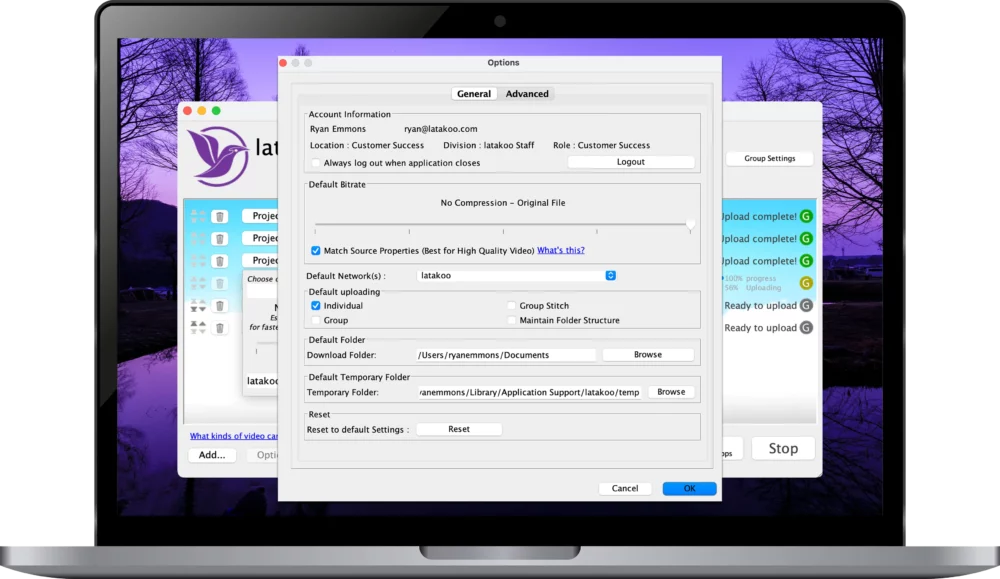Click the reorder arrows on the last Ready to upload row
Image resolution: width=1000 pixels, height=579 pixels.
click(198, 328)
